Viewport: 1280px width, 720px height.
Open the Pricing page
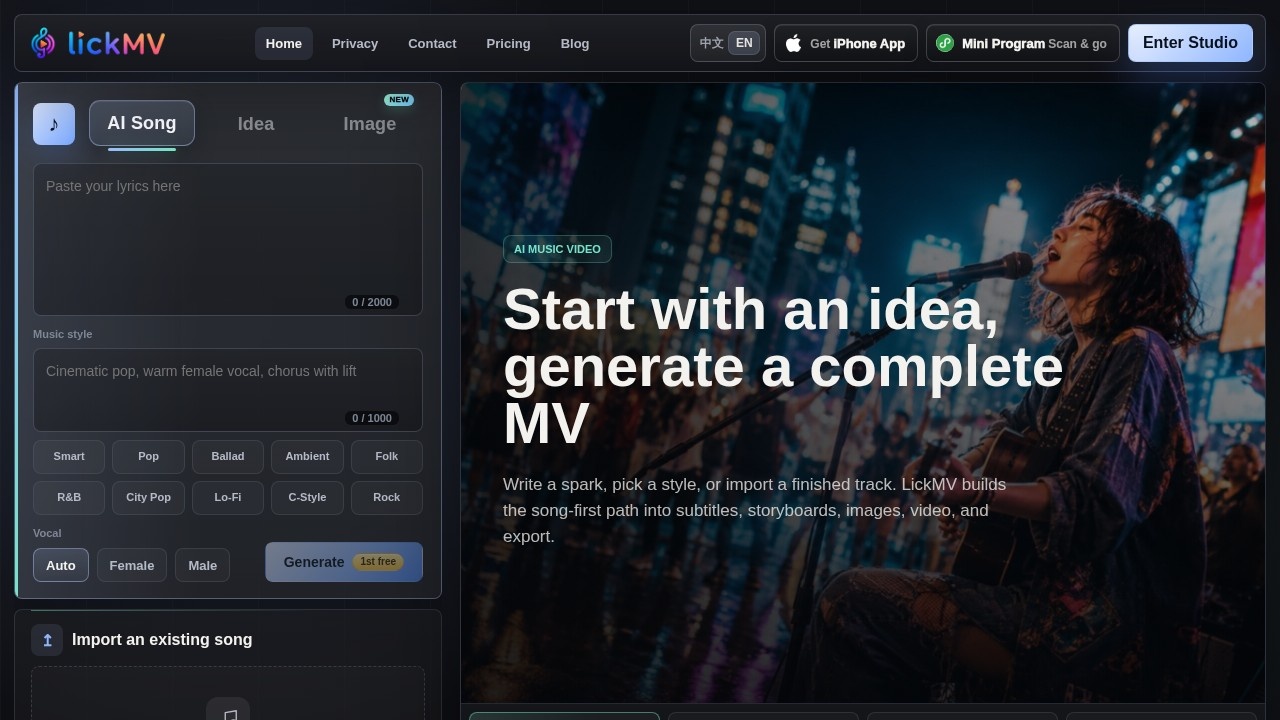pyautogui.click(x=508, y=43)
